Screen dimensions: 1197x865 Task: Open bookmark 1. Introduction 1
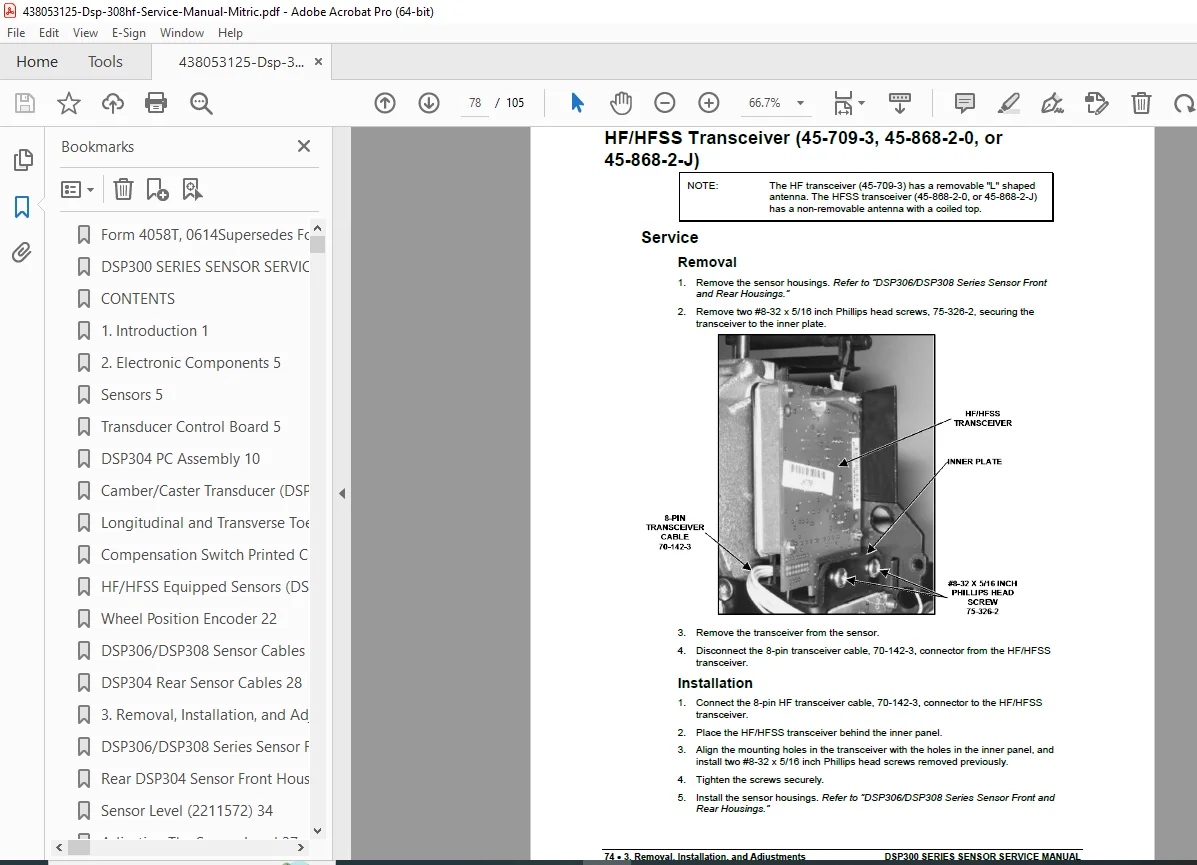[x=155, y=331]
